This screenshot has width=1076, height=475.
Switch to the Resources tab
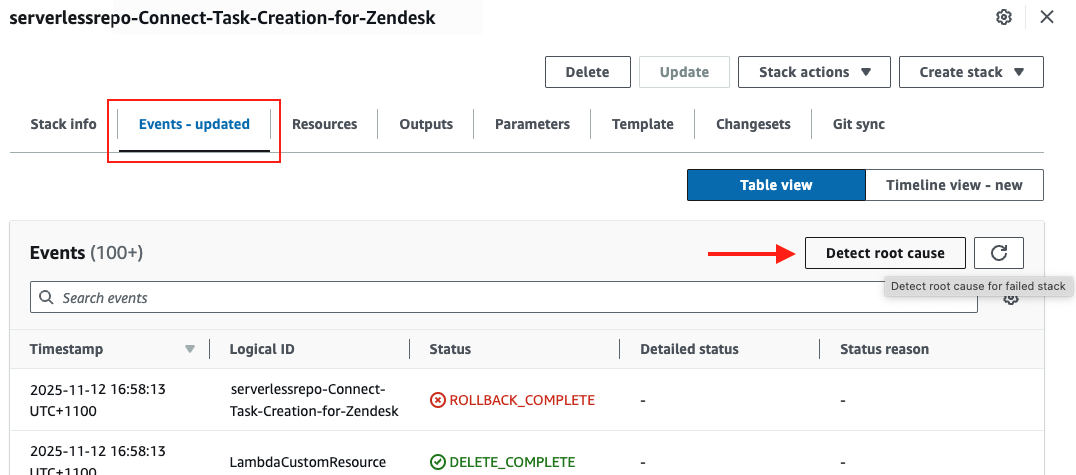[x=324, y=124]
